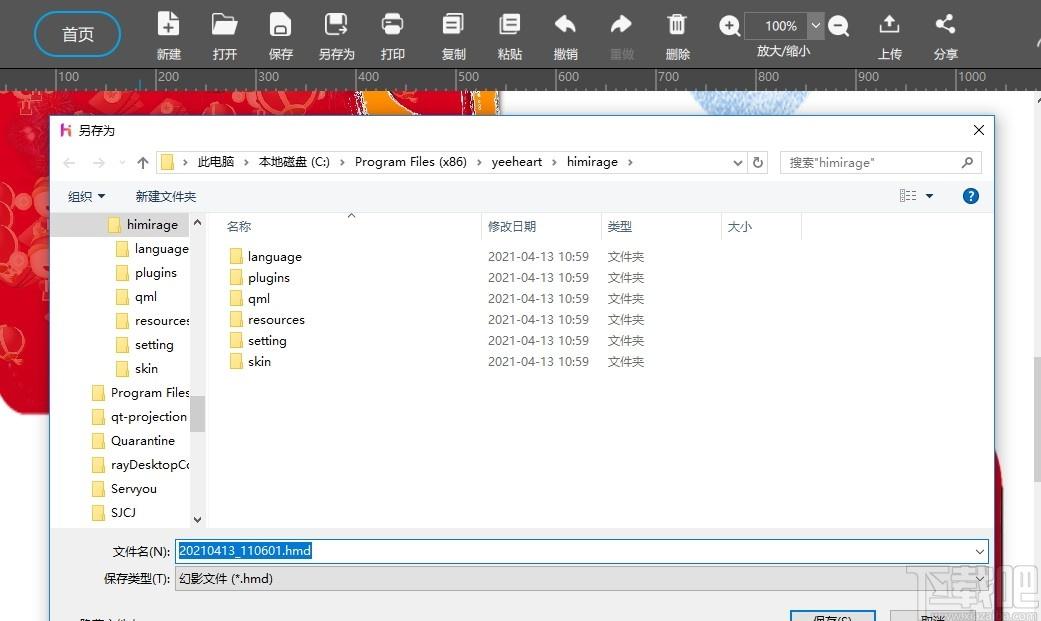The height and width of the screenshot is (621, 1041).
Task: Click the 首页 home button
Action: point(78,34)
